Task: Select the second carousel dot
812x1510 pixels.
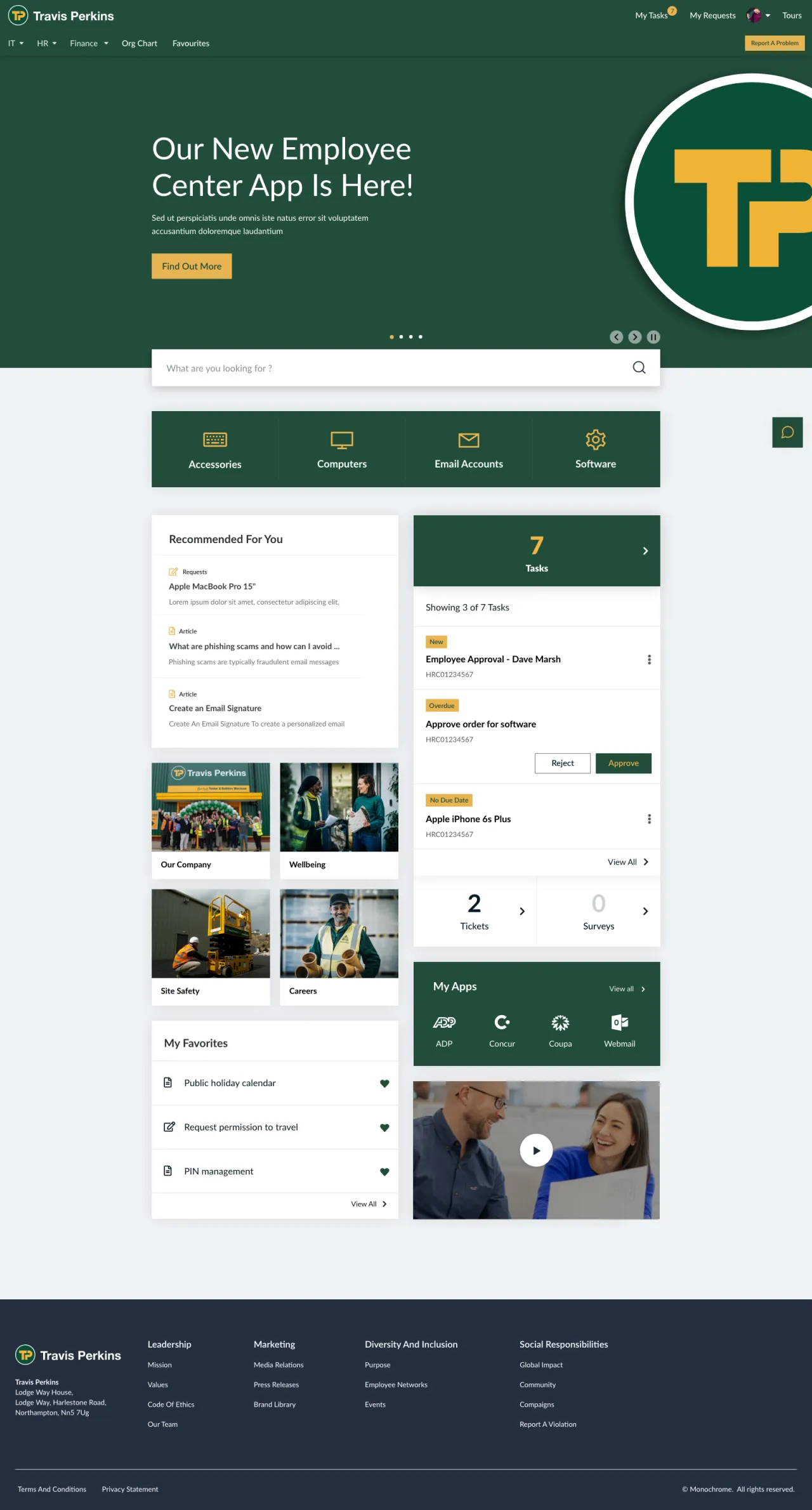Action: 401,337
